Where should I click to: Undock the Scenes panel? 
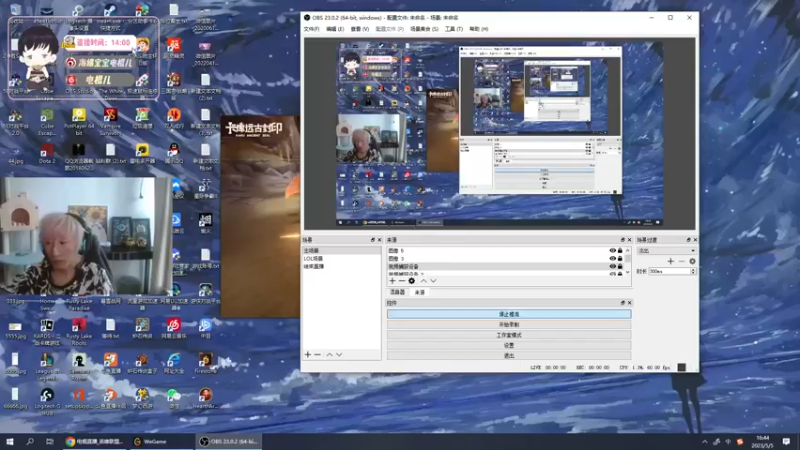tap(372, 240)
